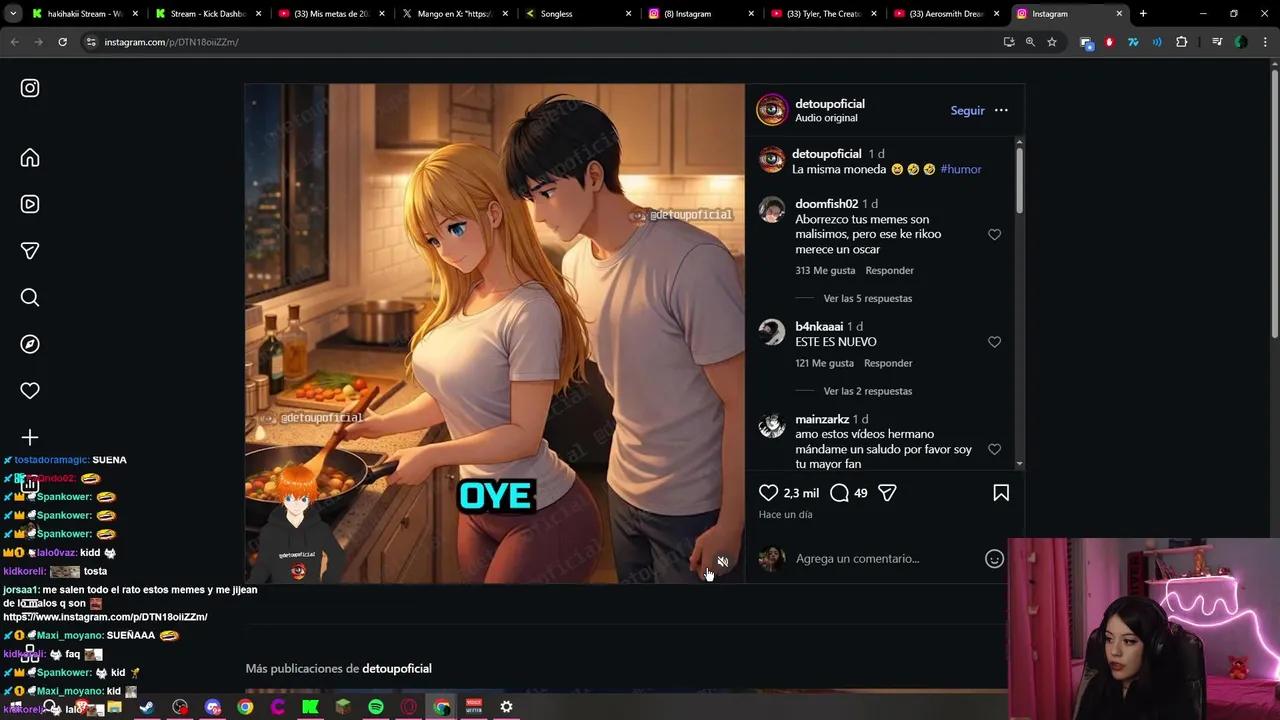
Task: Open comments via the speech bubble icon
Action: pos(839,492)
